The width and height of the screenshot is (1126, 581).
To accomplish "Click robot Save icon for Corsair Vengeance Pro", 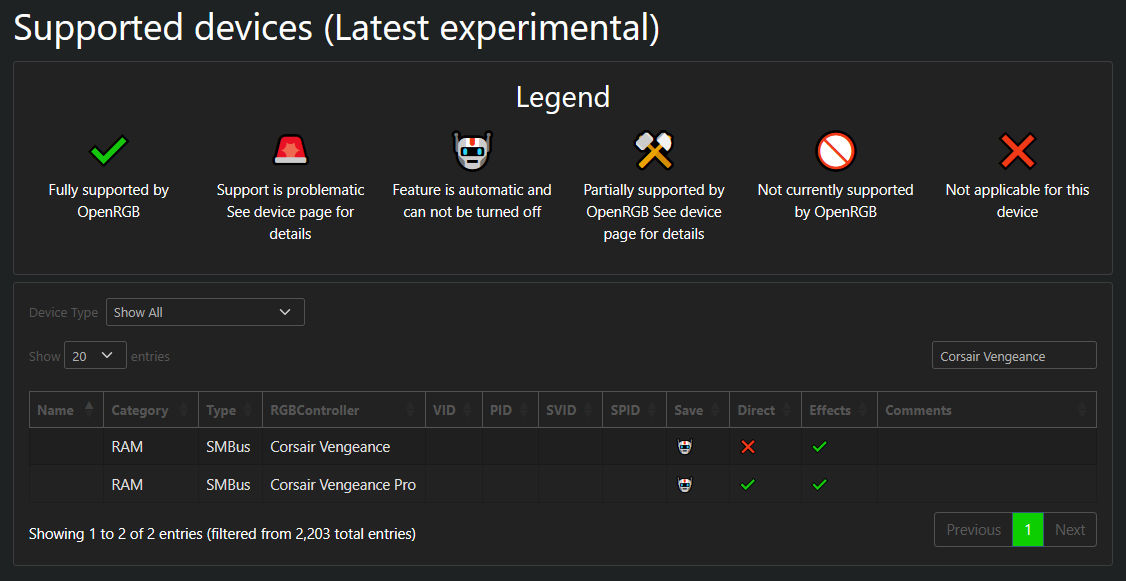I will (x=685, y=485).
